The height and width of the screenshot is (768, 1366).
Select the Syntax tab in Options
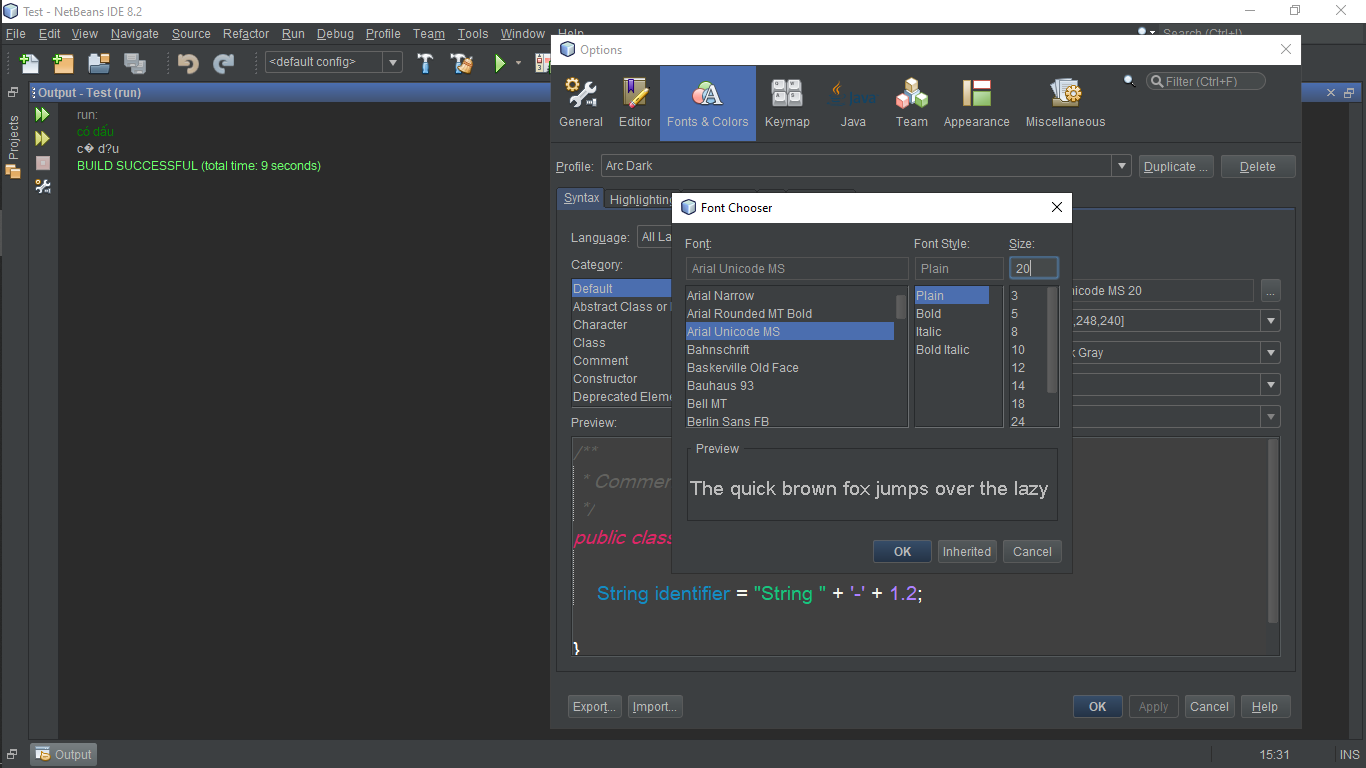(x=581, y=198)
